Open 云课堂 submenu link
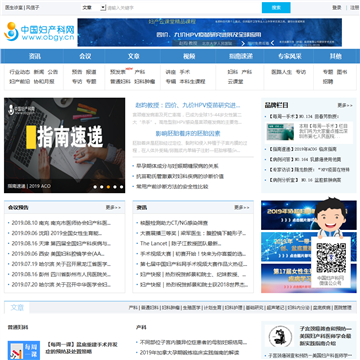 click(x=235, y=81)
